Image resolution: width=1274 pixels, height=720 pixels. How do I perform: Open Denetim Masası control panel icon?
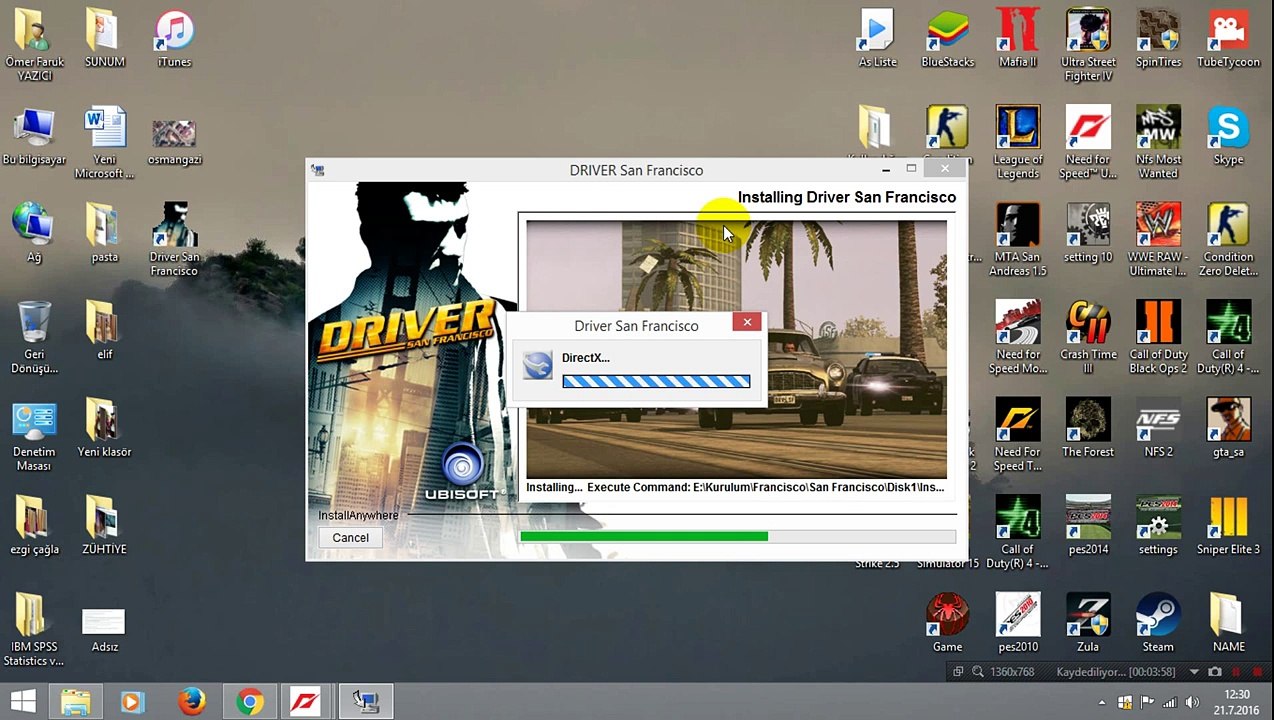point(34,435)
